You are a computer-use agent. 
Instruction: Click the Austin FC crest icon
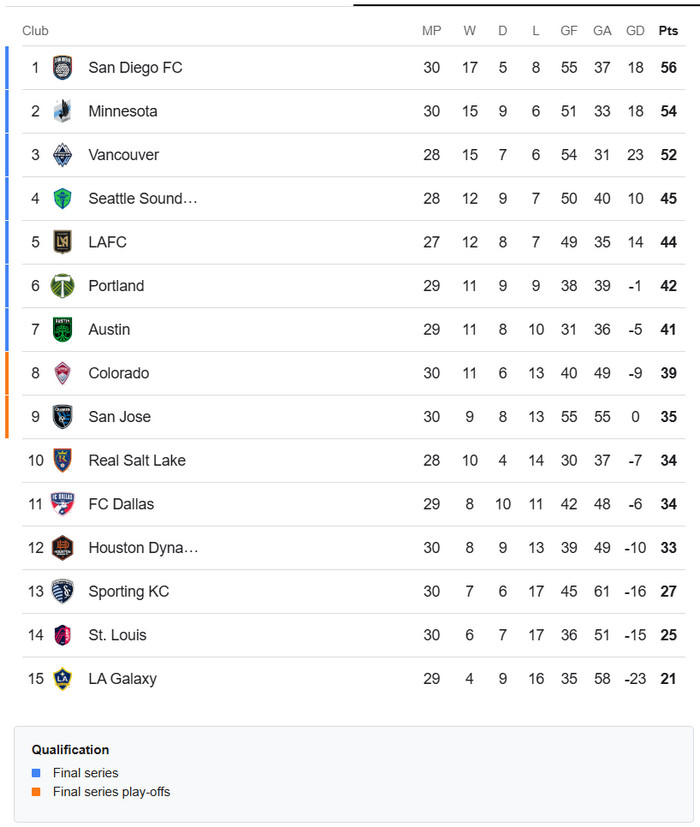tap(62, 329)
